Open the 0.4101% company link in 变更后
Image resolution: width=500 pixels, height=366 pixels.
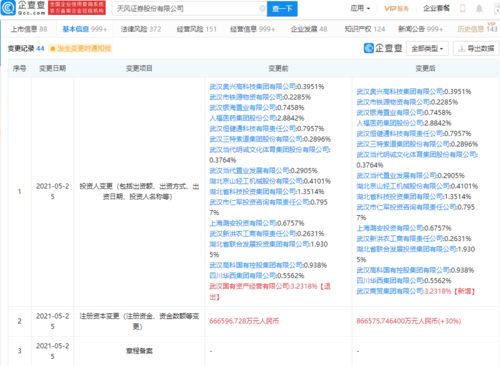(403, 186)
